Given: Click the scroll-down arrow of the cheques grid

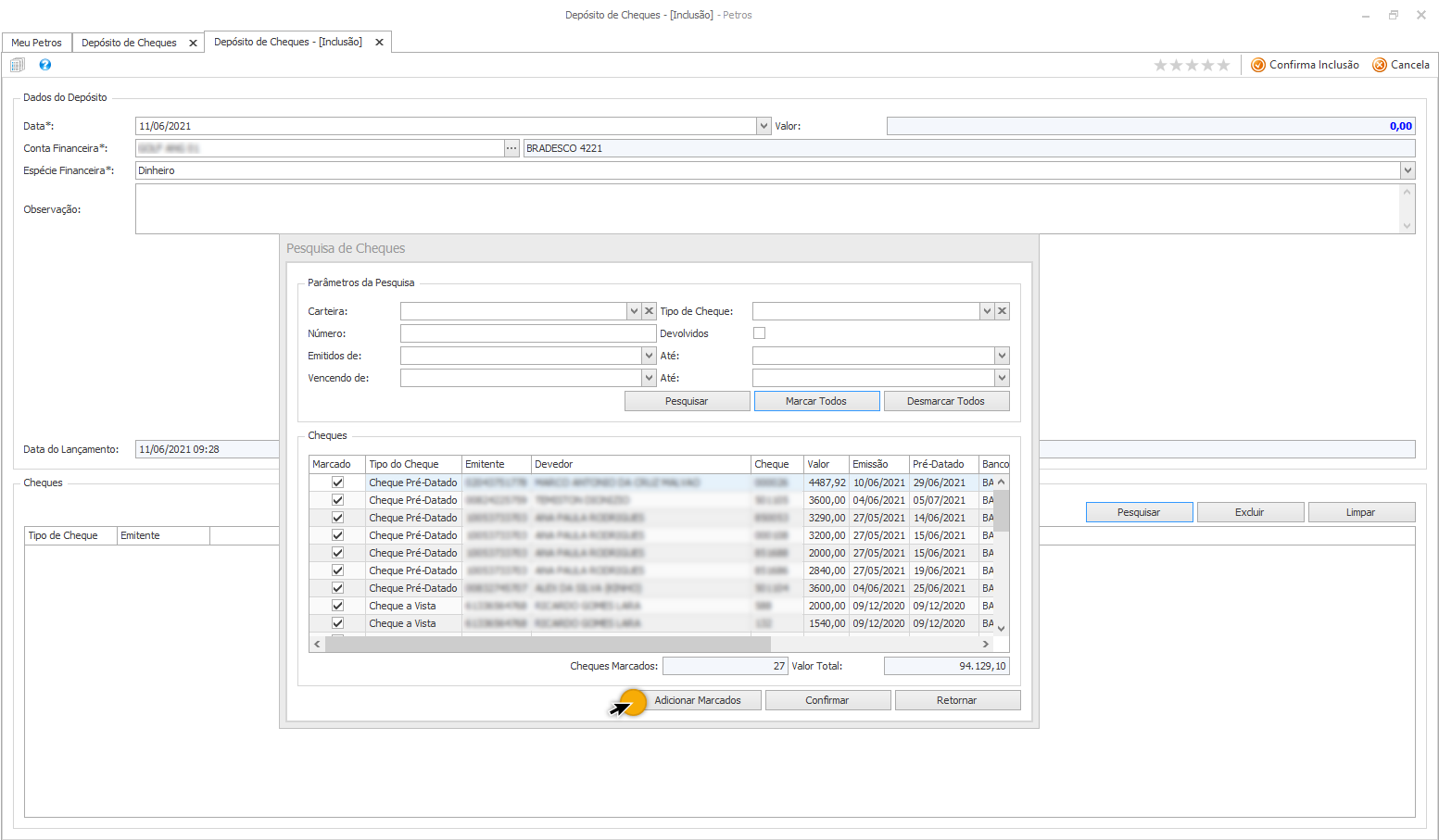Looking at the screenshot, I should click(1002, 629).
